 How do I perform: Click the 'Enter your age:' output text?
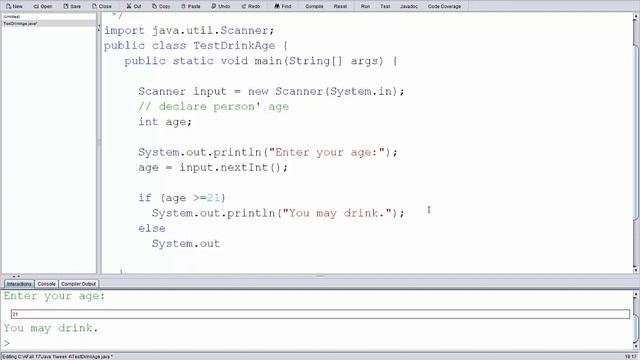click(54, 296)
